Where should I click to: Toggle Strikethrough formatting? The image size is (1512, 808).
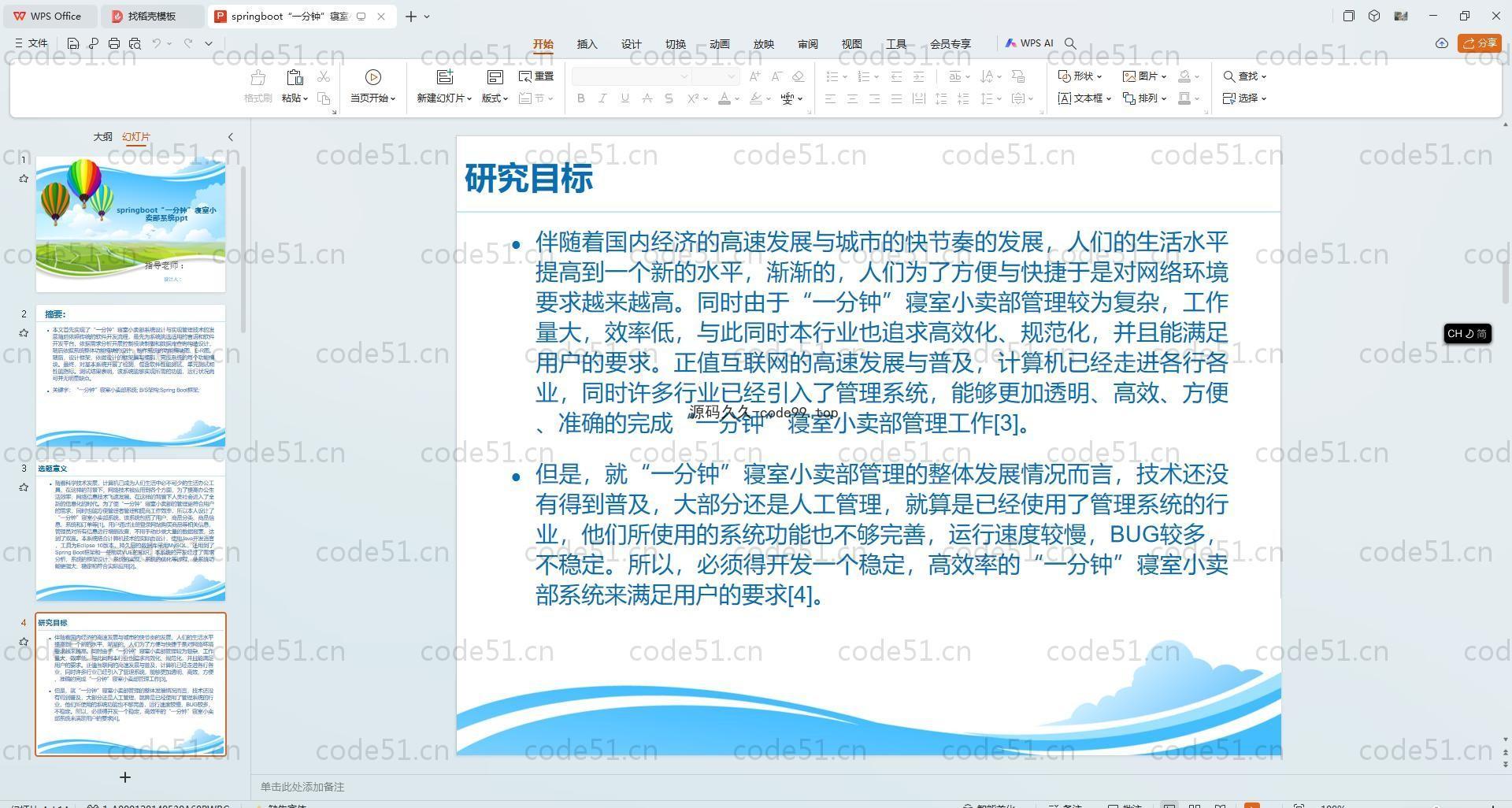tap(647, 98)
